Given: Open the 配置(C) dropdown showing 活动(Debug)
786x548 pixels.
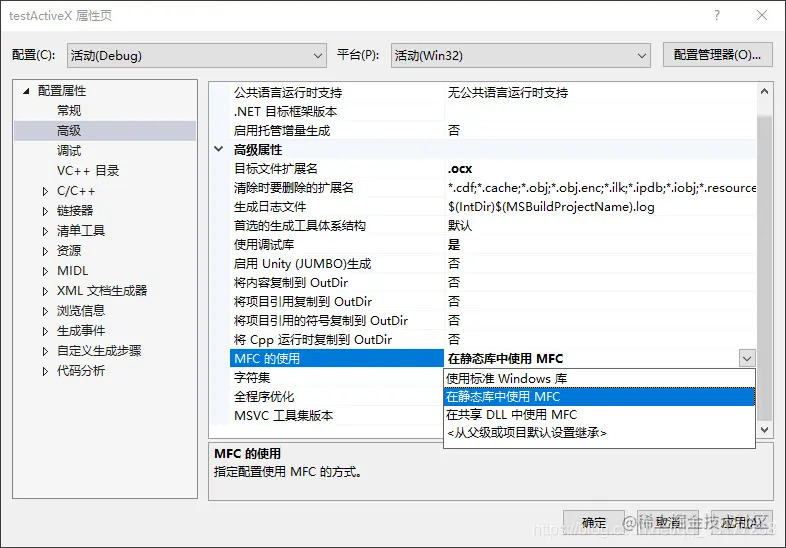Looking at the screenshot, I should [x=196, y=56].
